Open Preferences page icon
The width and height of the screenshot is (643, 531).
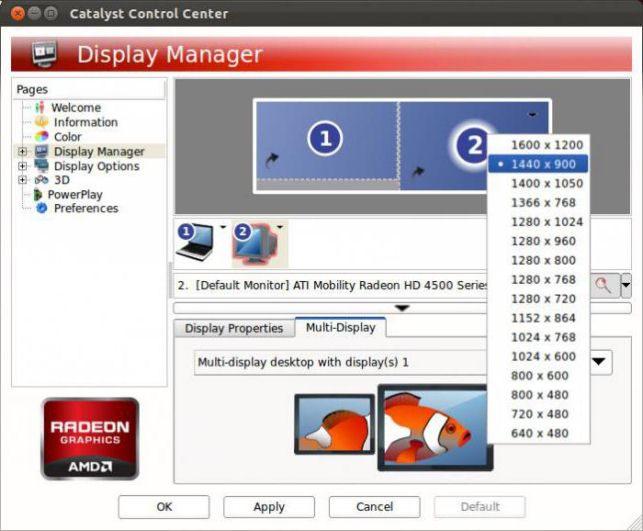(x=41, y=208)
